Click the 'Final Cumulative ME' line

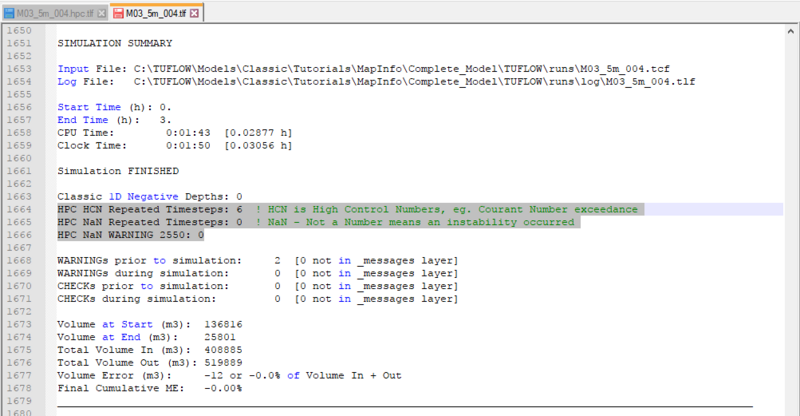tap(150, 388)
